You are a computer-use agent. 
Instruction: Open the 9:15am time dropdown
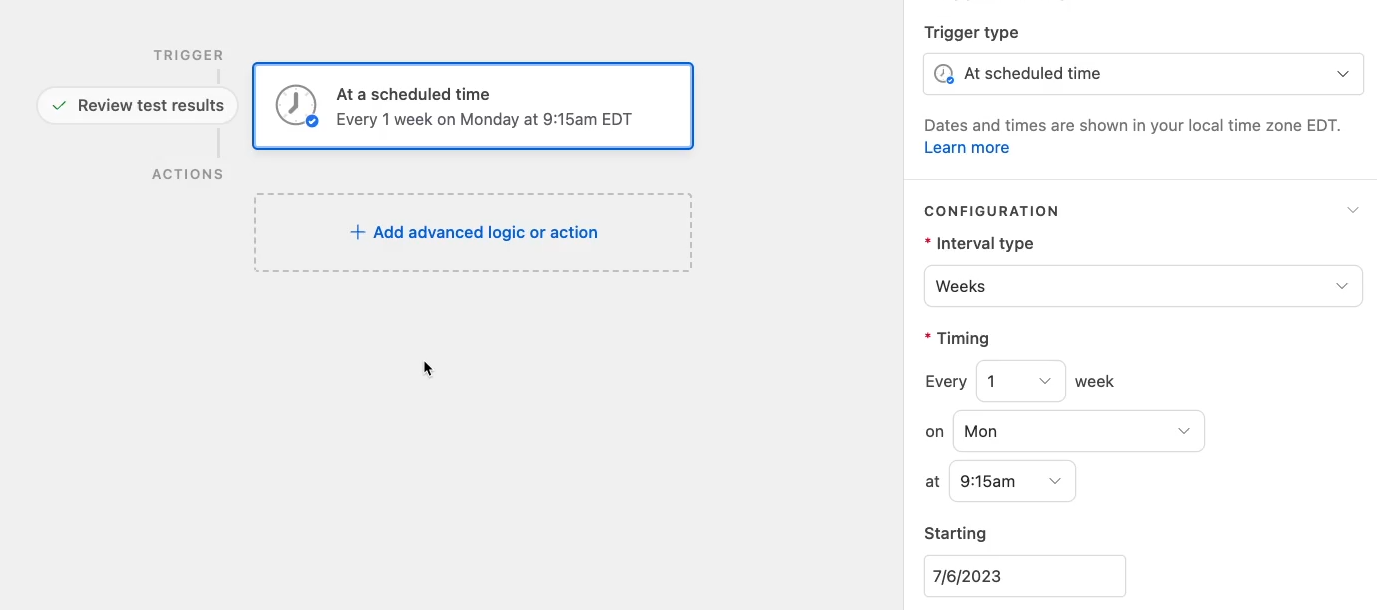coord(1012,481)
